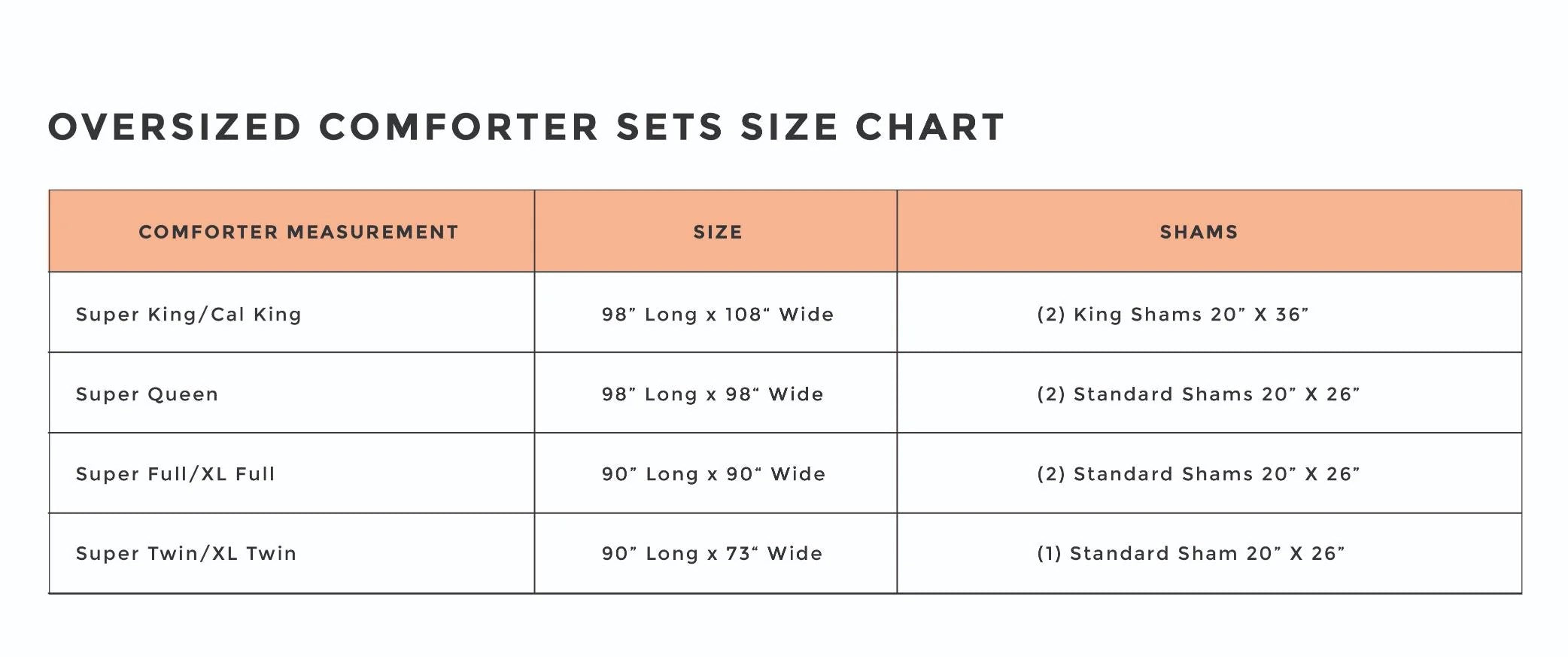This screenshot has height=657, width=1568.
Task: Select the SIZE column header cell
Action: coord(718,232)
